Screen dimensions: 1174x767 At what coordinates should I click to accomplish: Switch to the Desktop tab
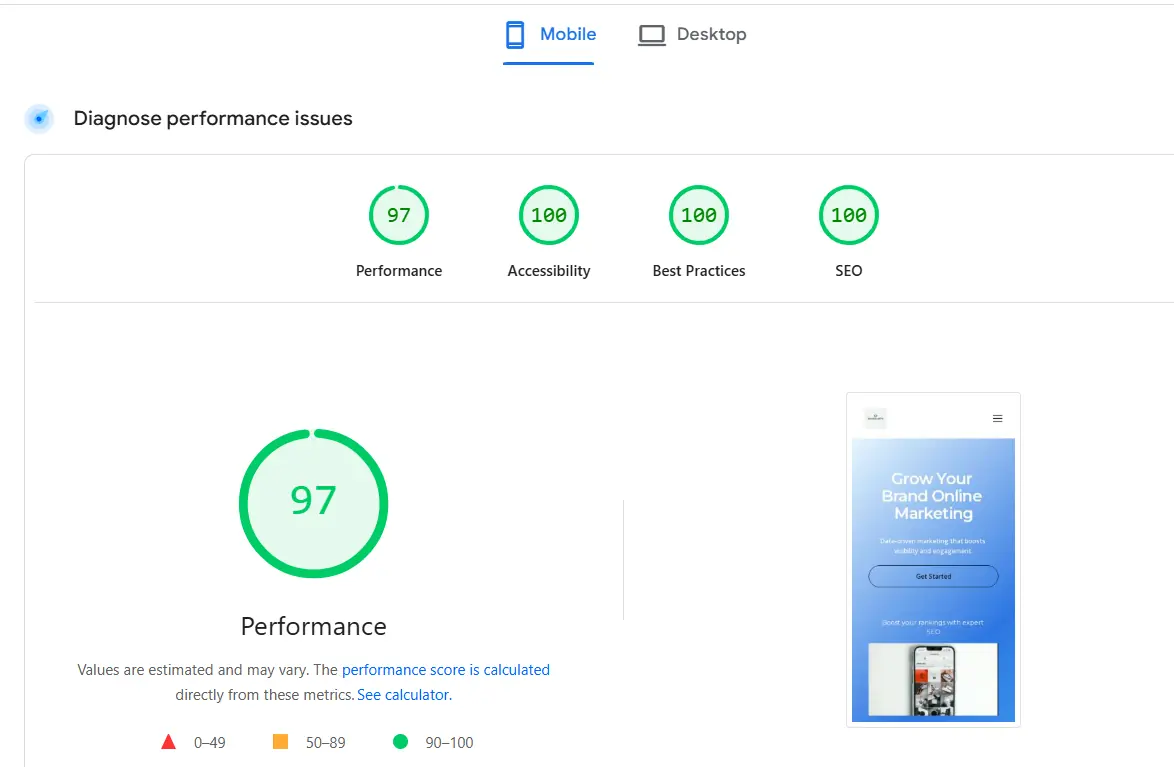coord(711,33)
